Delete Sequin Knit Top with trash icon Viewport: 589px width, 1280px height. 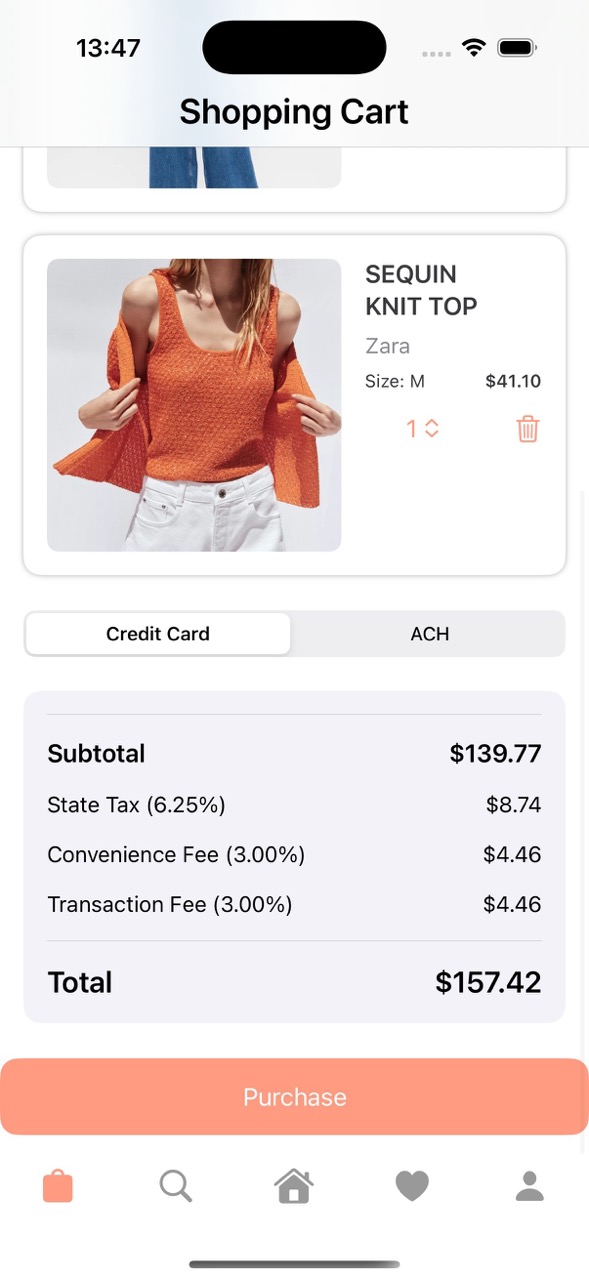click(528, 428)
